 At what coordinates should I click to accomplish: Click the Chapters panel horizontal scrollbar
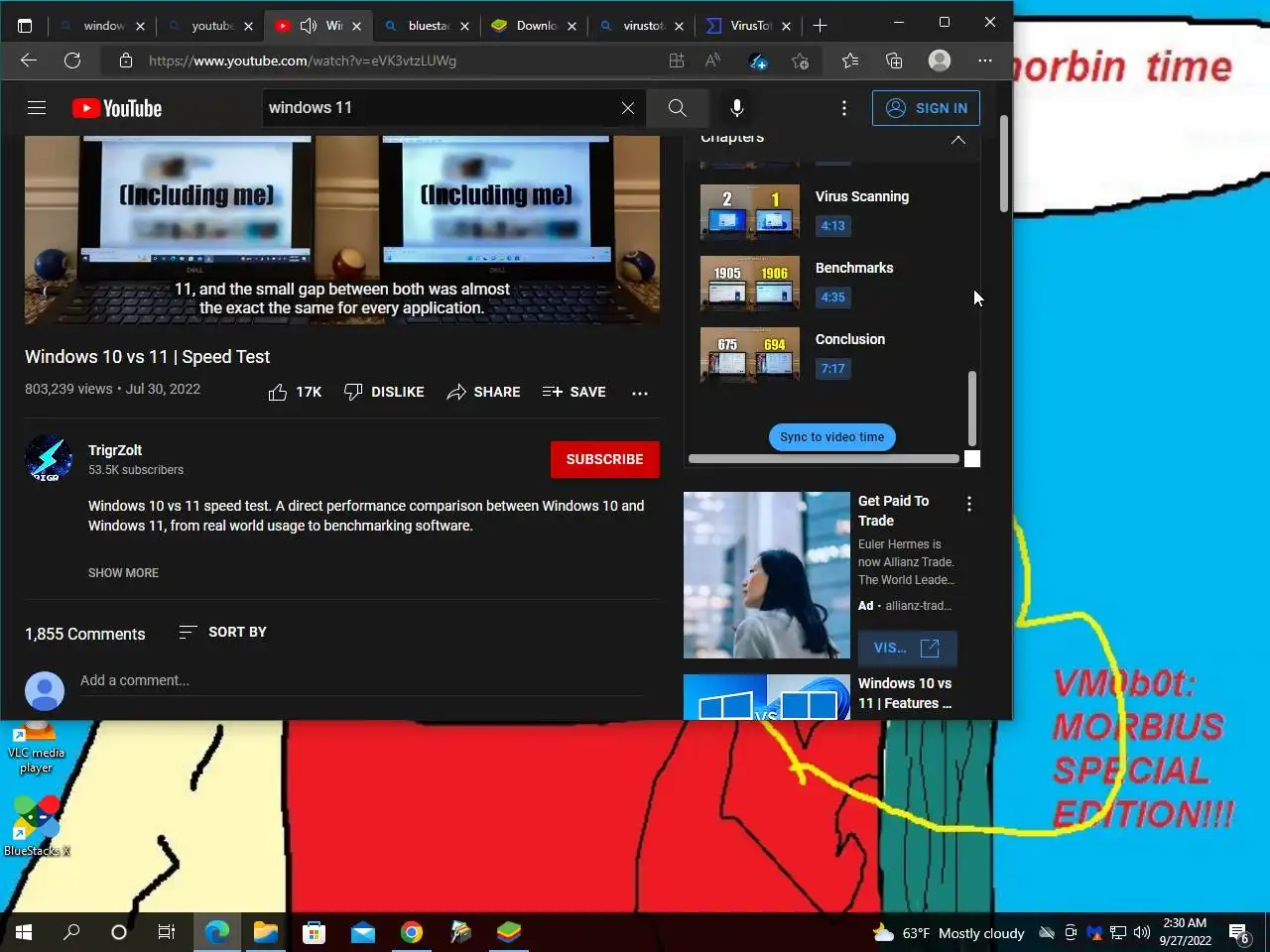click(824, 459)
